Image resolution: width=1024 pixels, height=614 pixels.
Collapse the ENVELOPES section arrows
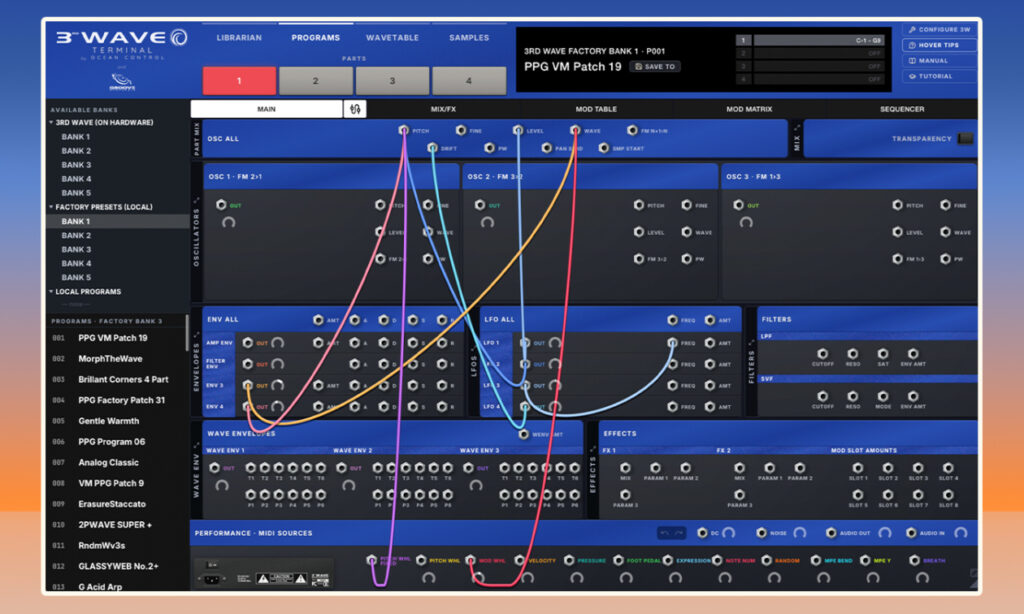(197, 334)
